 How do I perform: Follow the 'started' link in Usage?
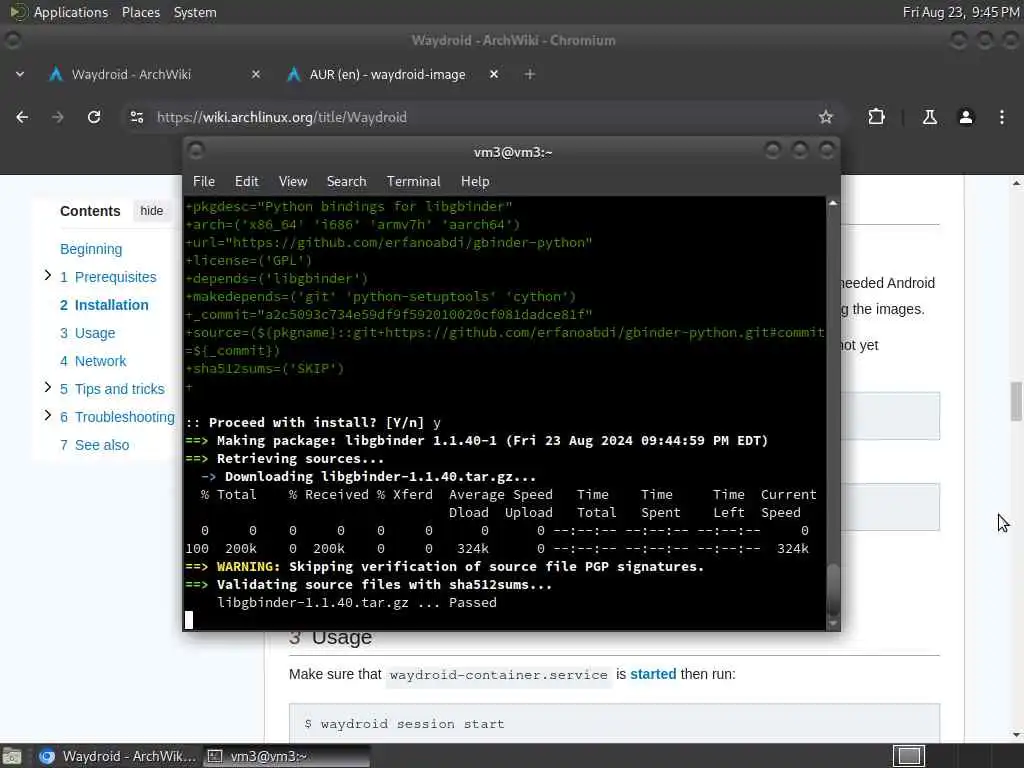point(653,674)
